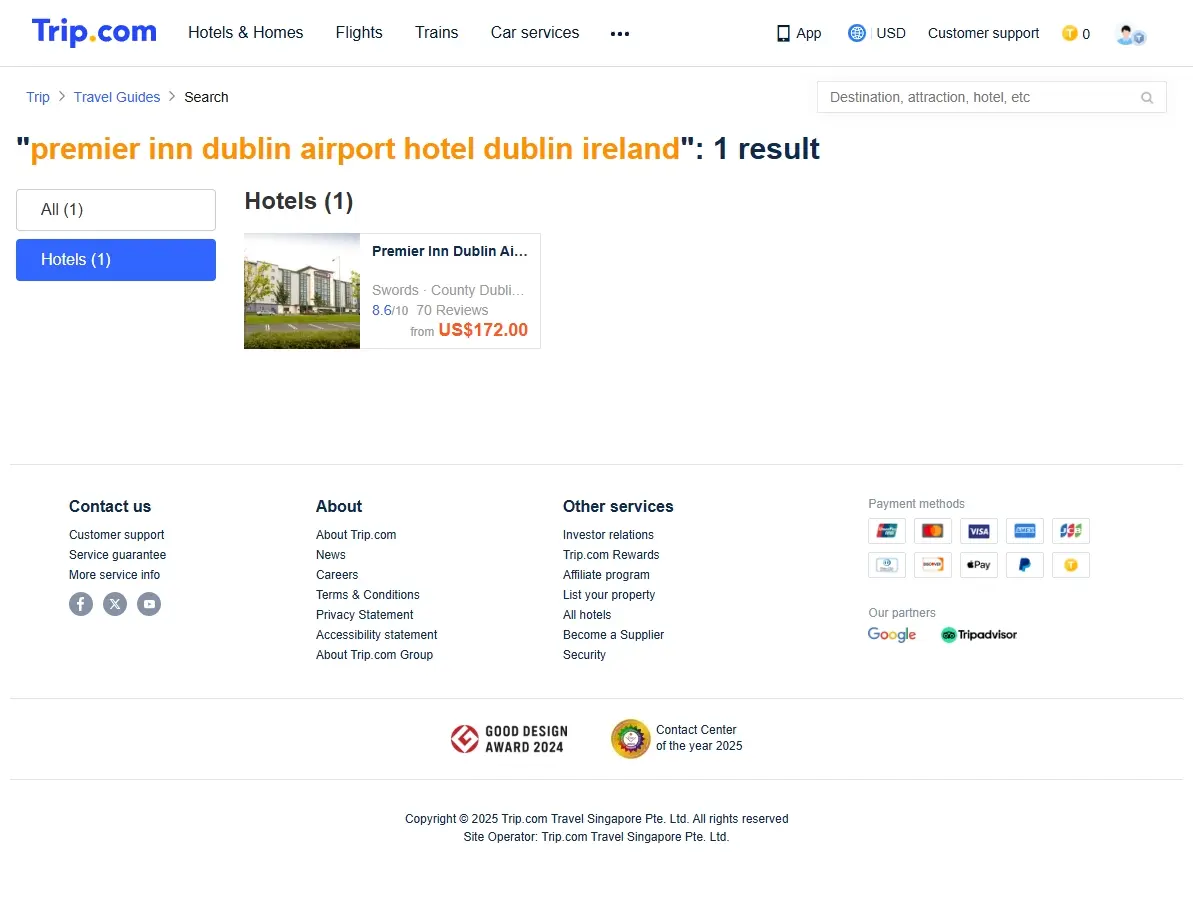
Task: Click the 70 Reviews text
Action: 452,310
